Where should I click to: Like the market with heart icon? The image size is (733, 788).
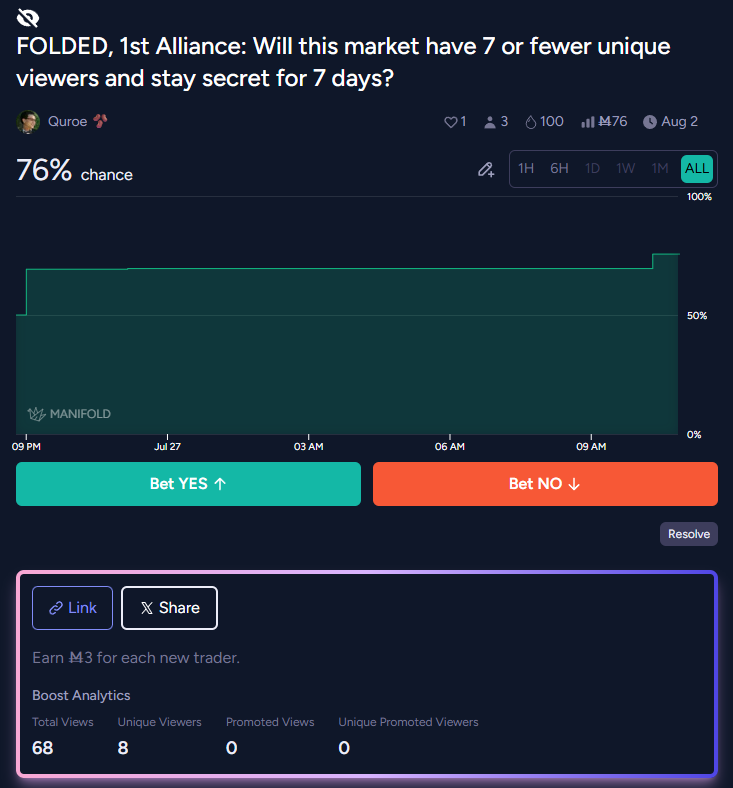[x=451, y=122]
